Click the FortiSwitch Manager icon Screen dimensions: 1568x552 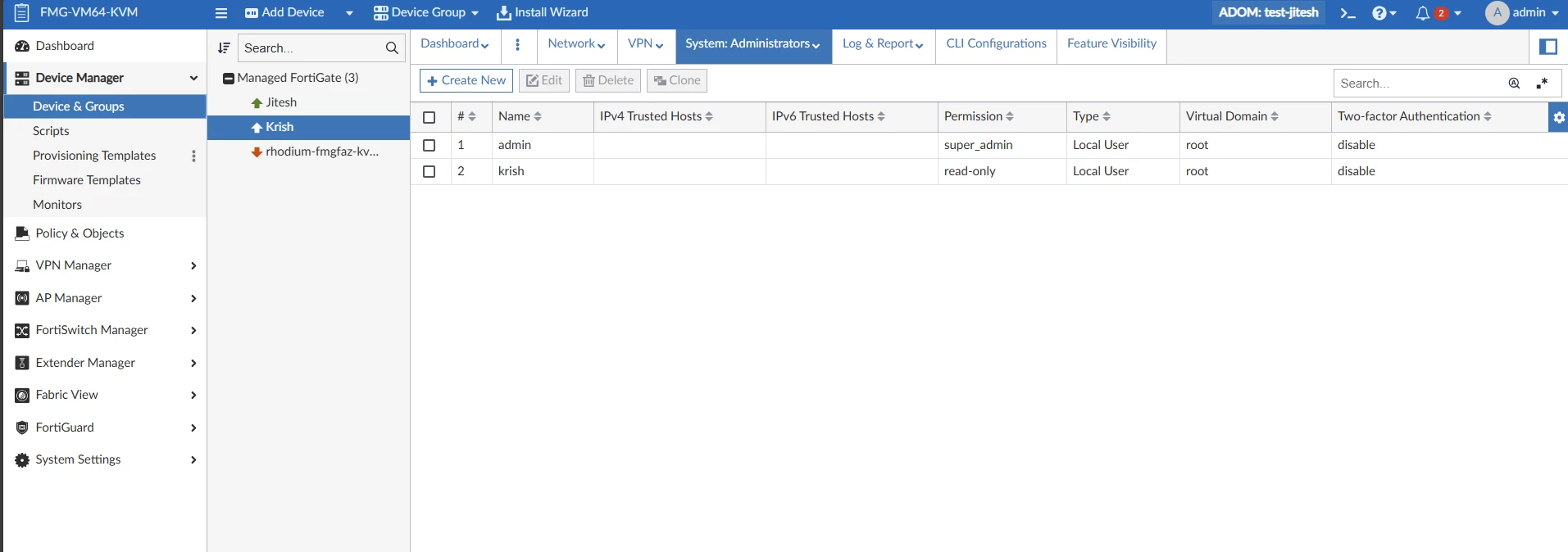click(x=22, y=331)
